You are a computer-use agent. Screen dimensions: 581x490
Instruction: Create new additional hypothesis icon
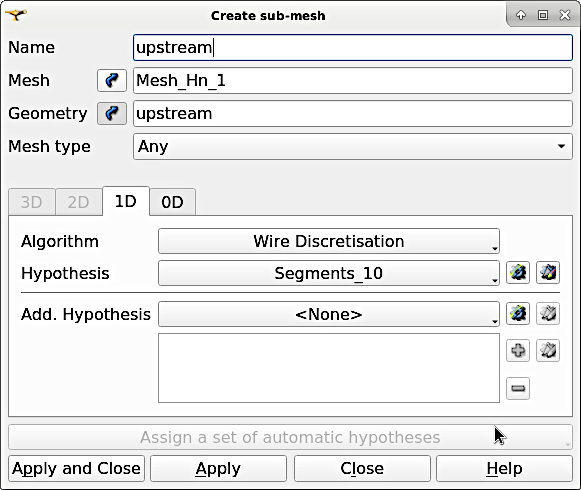tap(518, 314)
